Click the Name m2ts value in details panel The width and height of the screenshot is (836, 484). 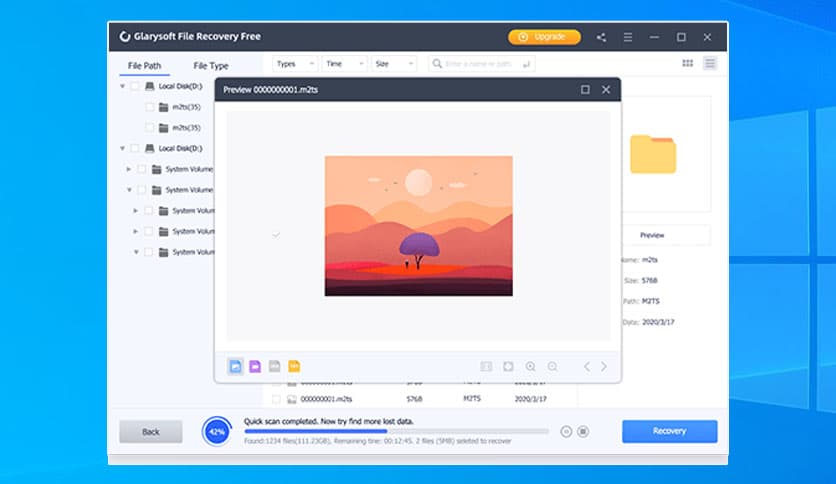pos(650,260)
